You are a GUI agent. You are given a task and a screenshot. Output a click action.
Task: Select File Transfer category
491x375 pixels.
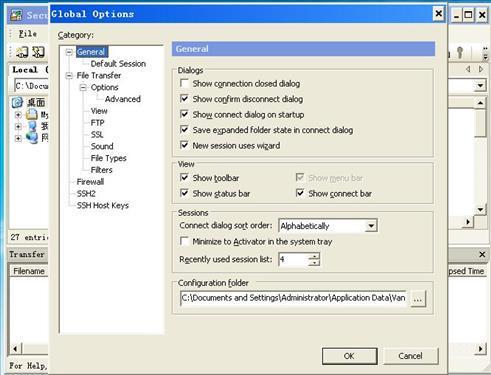coord(99,76)
